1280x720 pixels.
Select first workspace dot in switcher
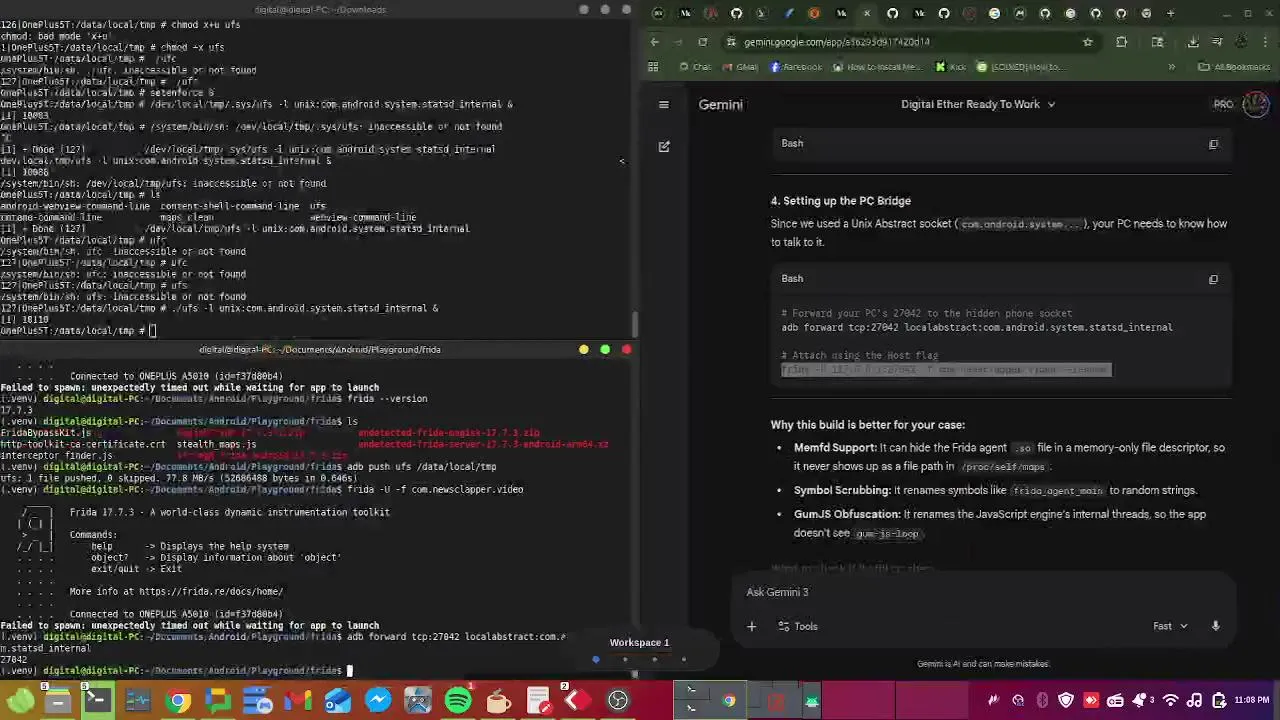click(x=596, y=659)
